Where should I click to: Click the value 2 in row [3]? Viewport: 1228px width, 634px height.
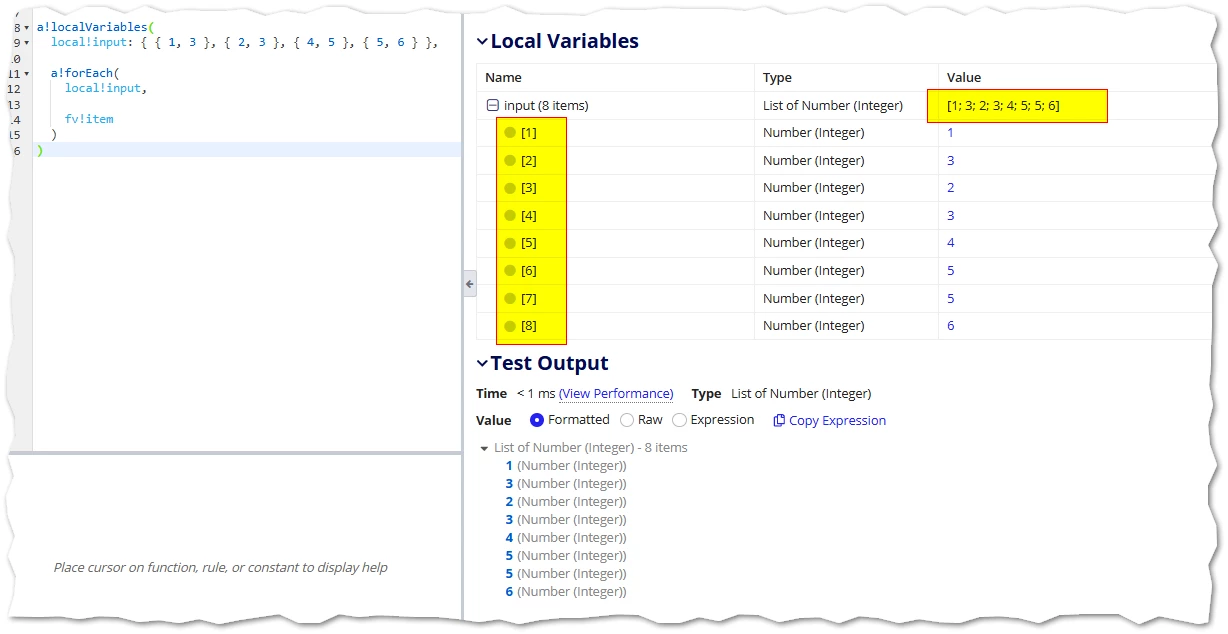[x=950, y=188]
